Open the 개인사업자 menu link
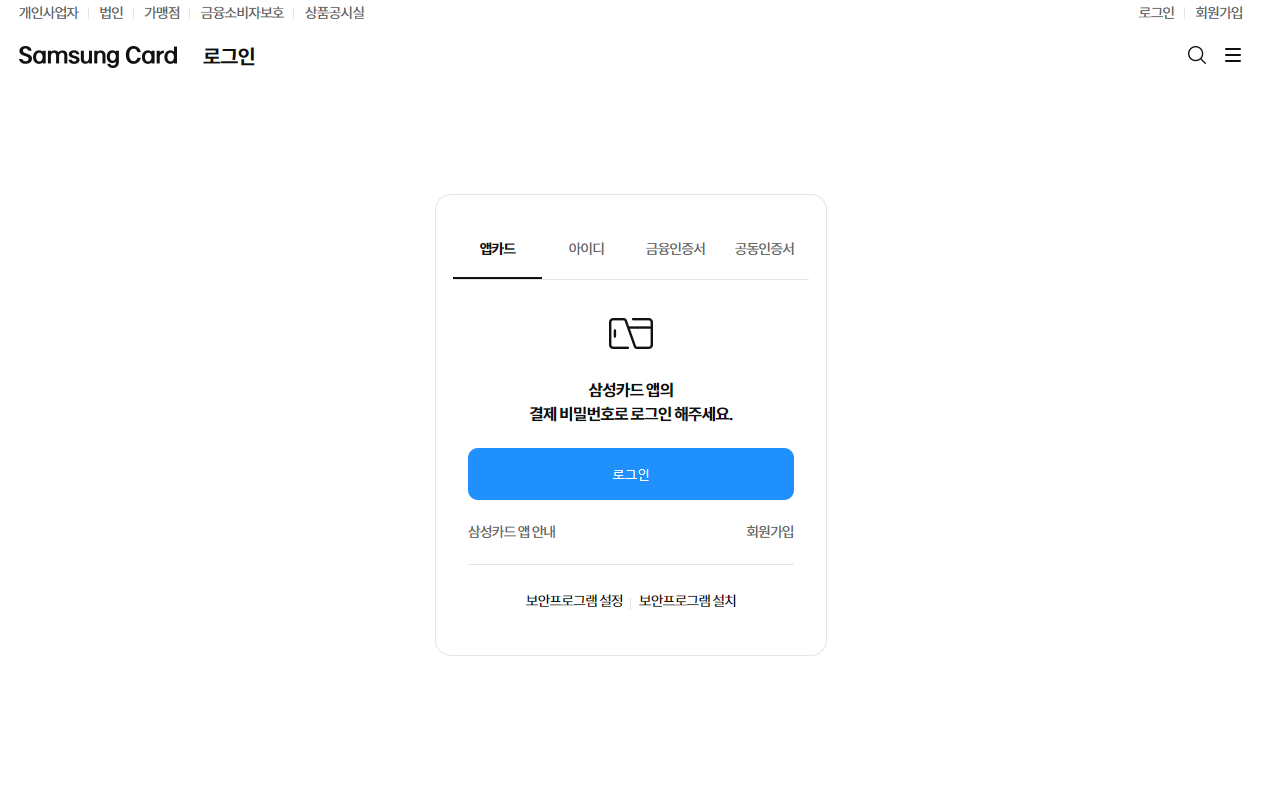This screenshot has width=1281, height=788. click(47, 12)
